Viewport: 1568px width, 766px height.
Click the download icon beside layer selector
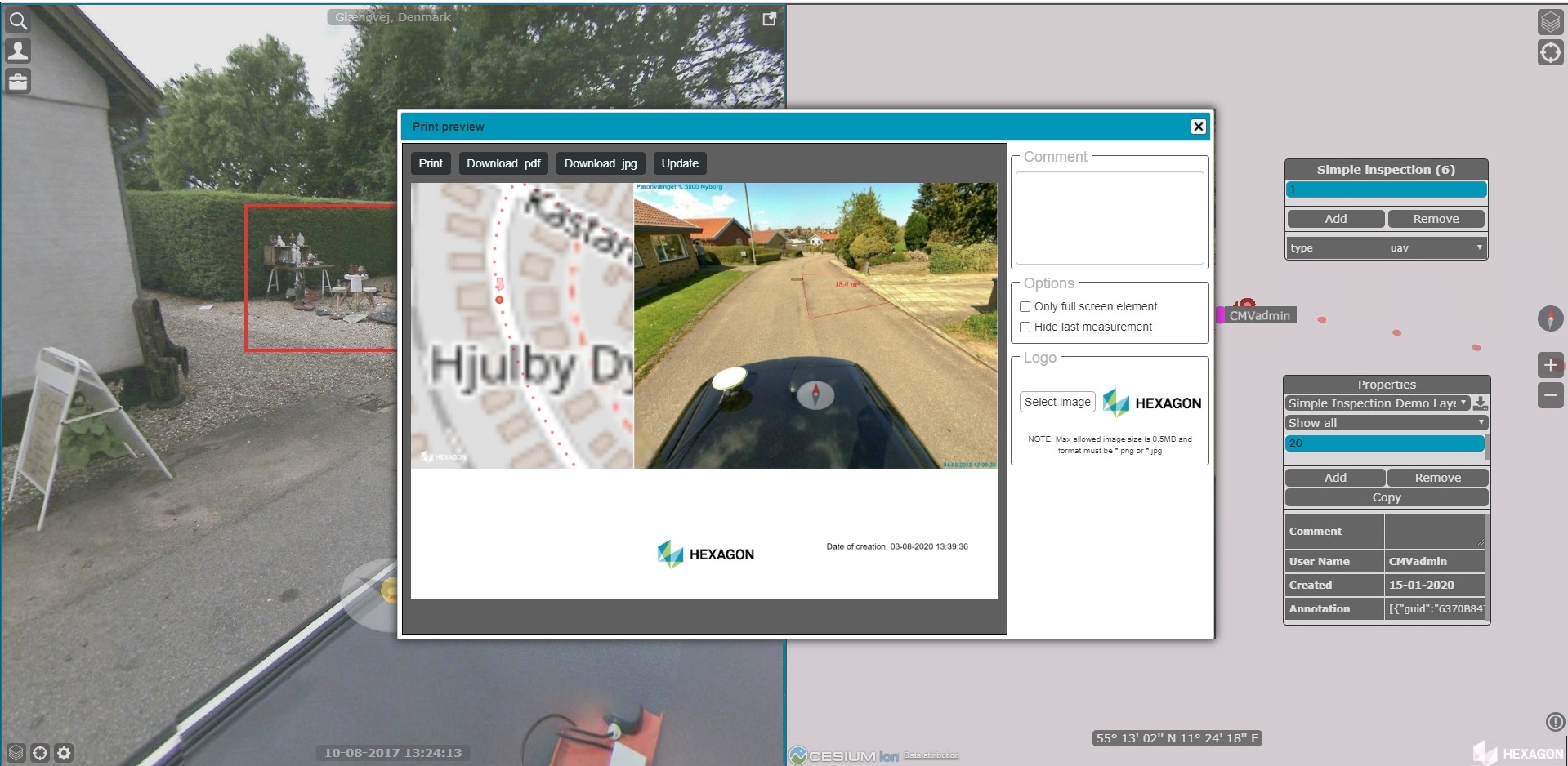pos(1481,403)
